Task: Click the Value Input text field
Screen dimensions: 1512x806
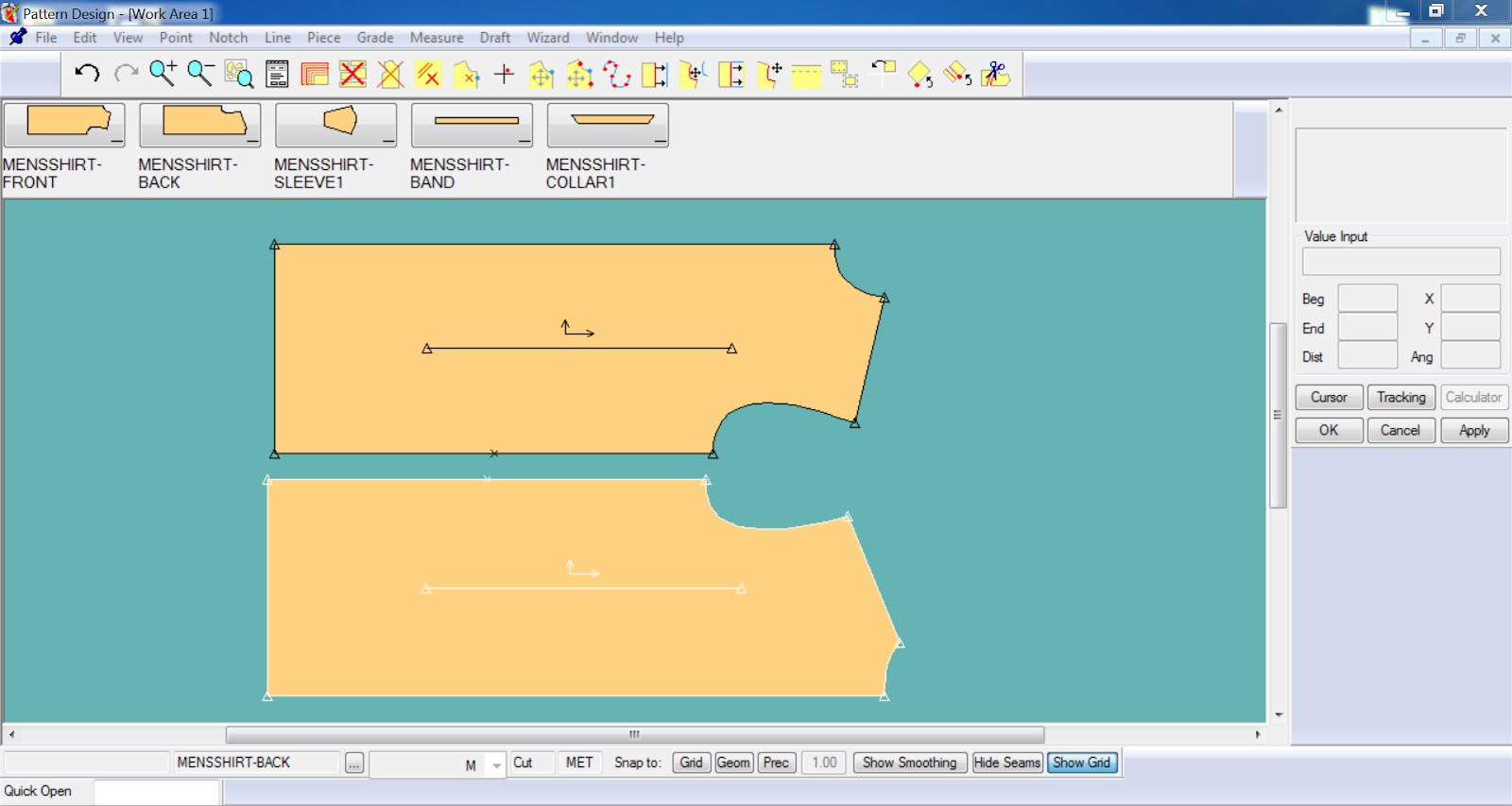Action: click(1401, 262)
